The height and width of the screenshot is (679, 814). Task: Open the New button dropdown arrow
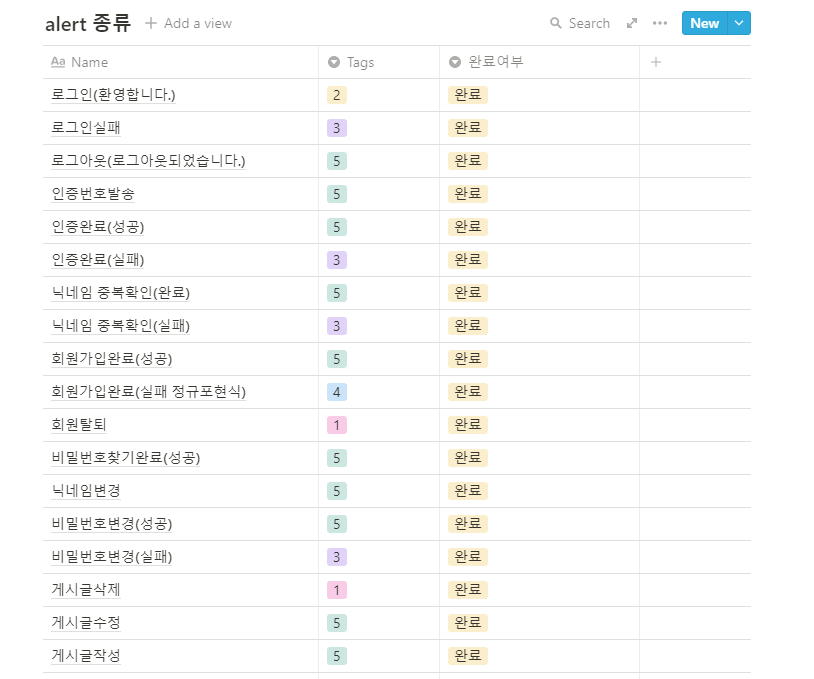[x=739, y=23]
